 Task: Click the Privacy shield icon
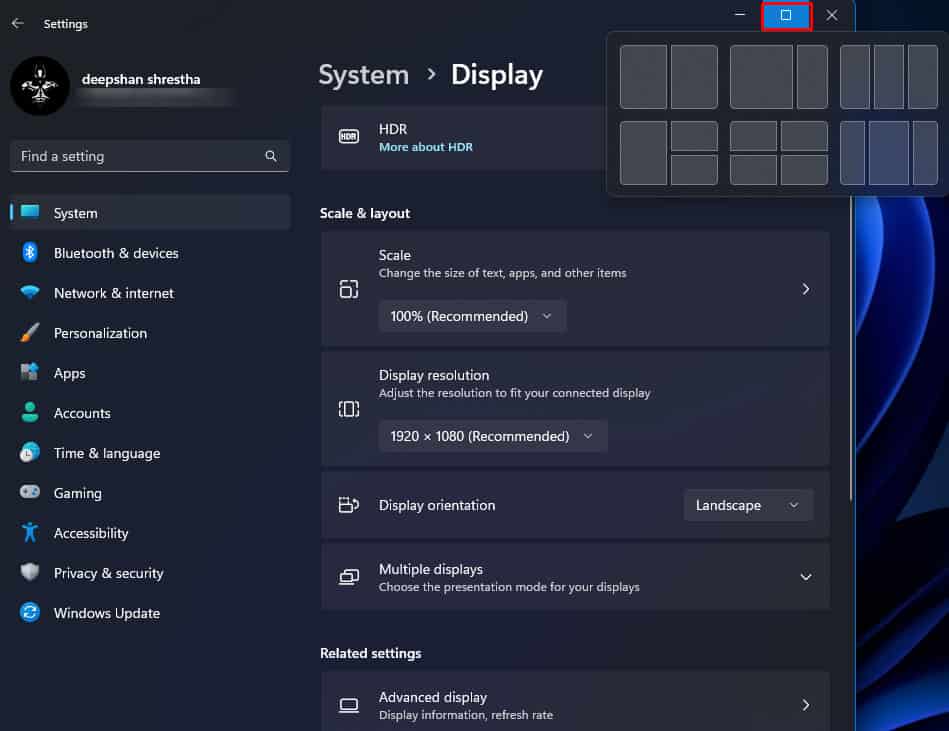[30, 572]
